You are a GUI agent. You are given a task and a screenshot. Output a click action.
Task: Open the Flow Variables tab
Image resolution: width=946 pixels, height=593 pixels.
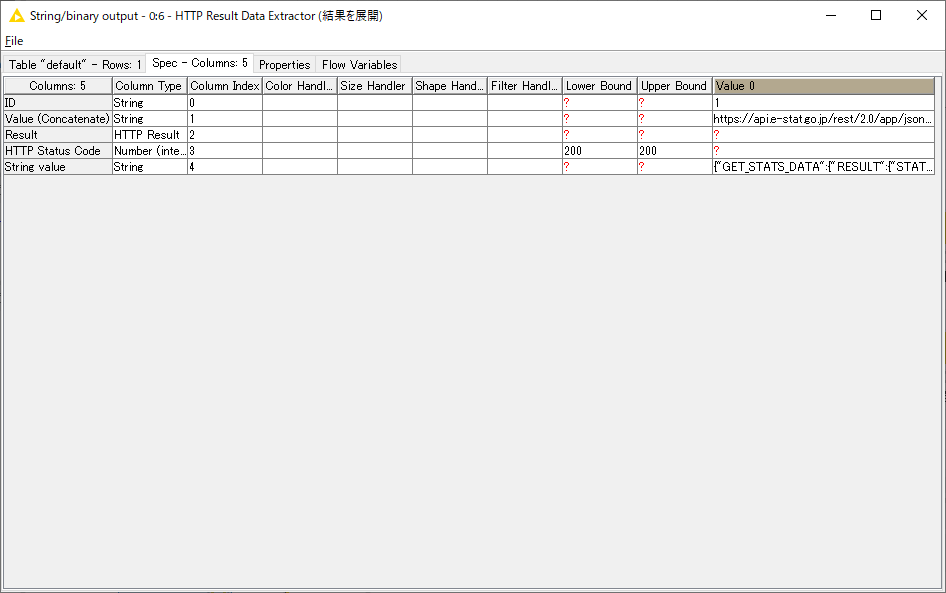pos(360,65)
